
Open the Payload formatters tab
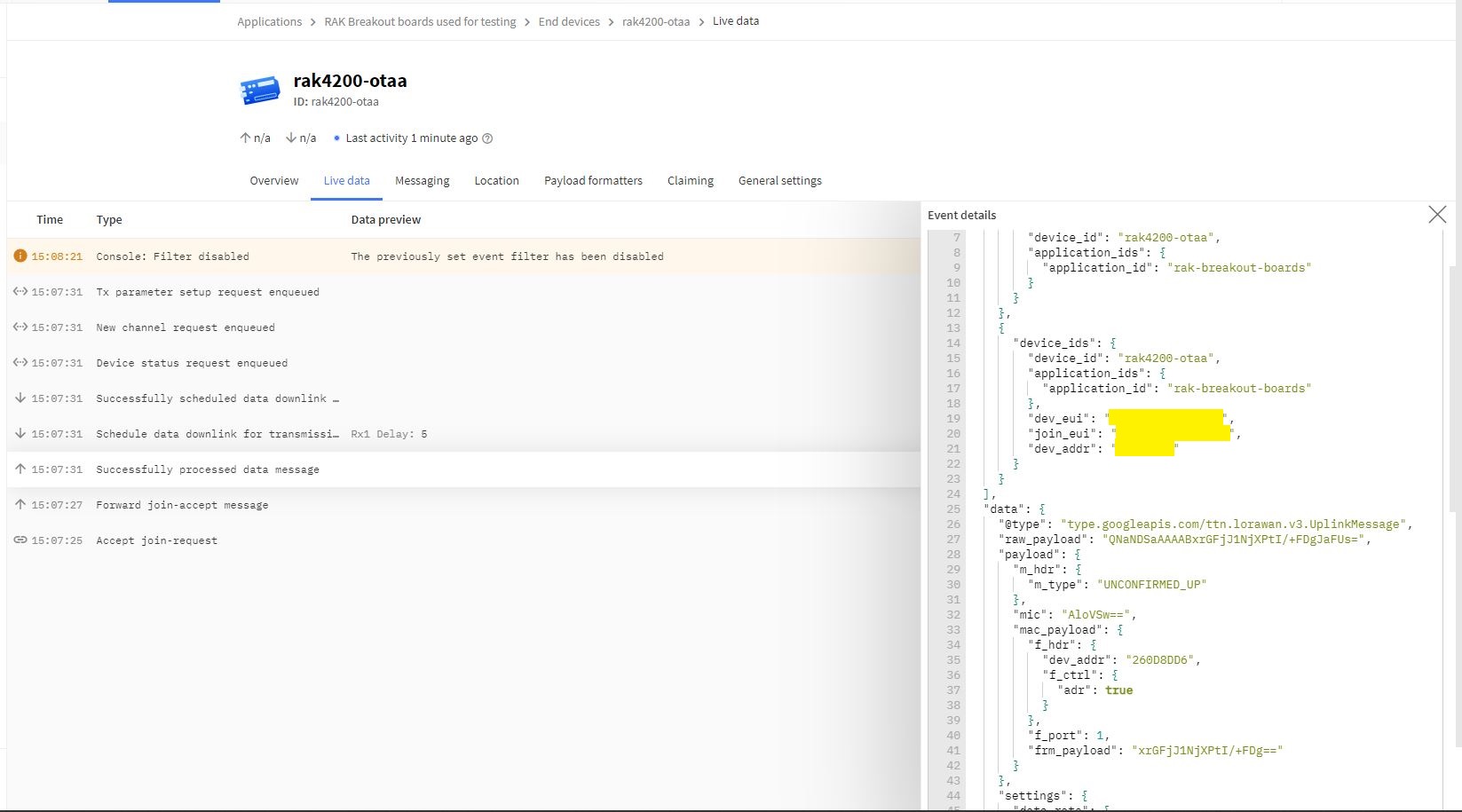(x=593, y=181)
